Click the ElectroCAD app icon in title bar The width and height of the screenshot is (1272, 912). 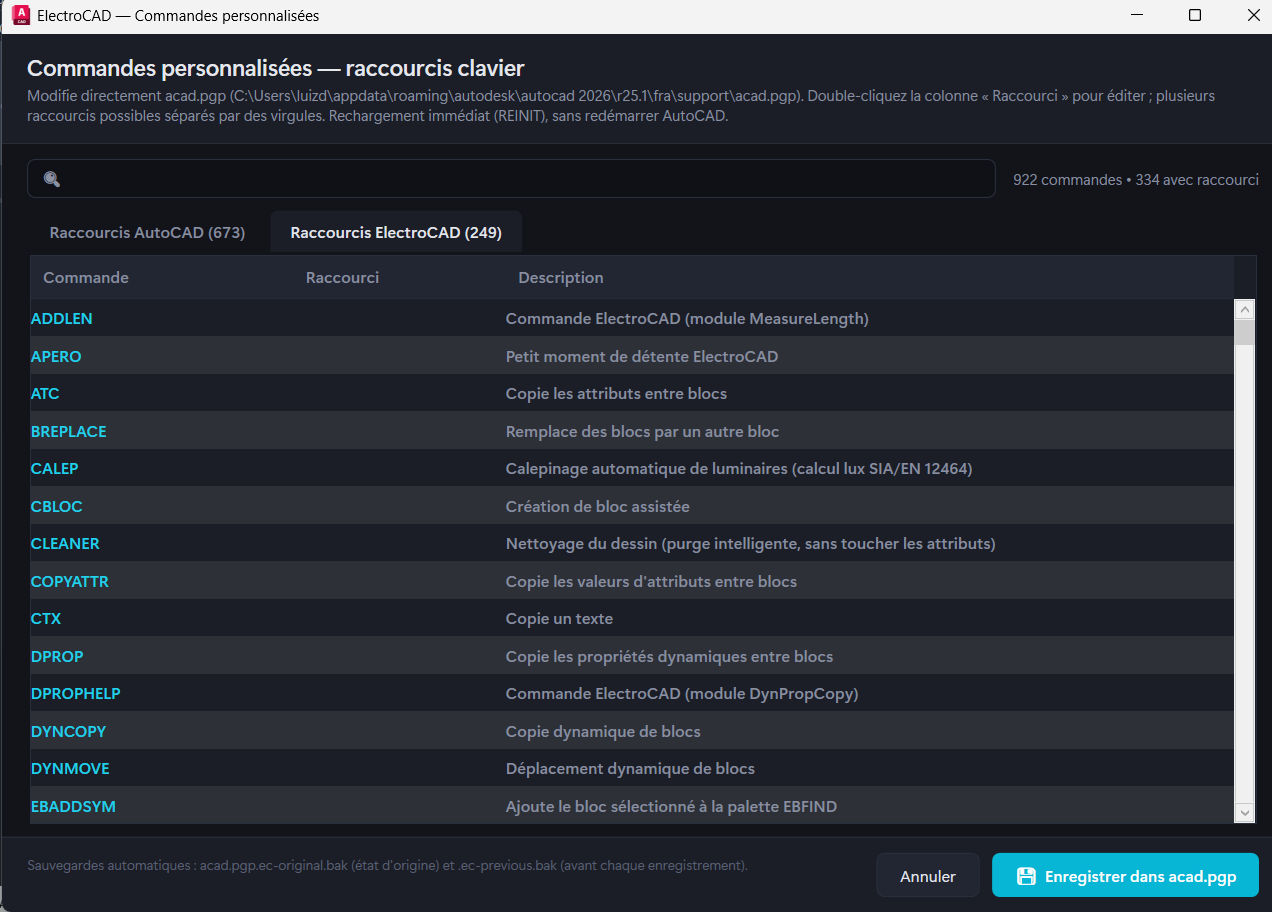click(20, 16)
